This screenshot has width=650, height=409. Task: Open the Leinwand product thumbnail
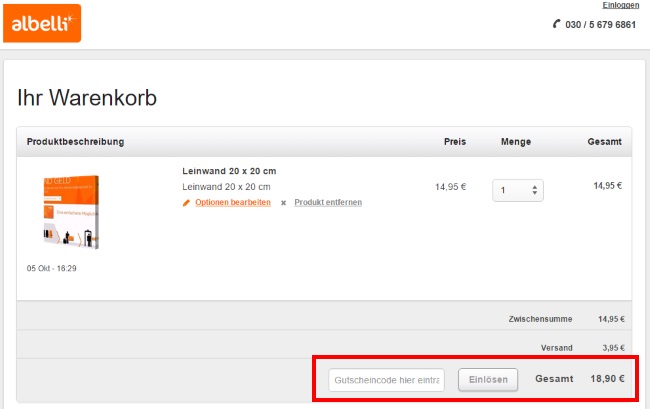coord(72,212)
